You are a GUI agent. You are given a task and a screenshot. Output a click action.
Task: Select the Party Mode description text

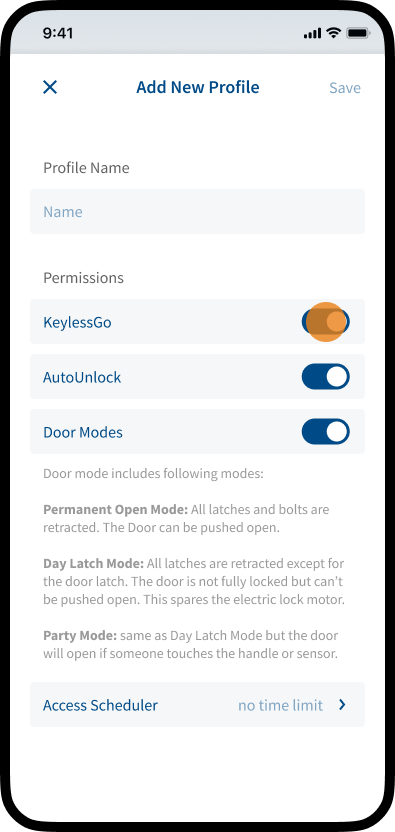191,645
